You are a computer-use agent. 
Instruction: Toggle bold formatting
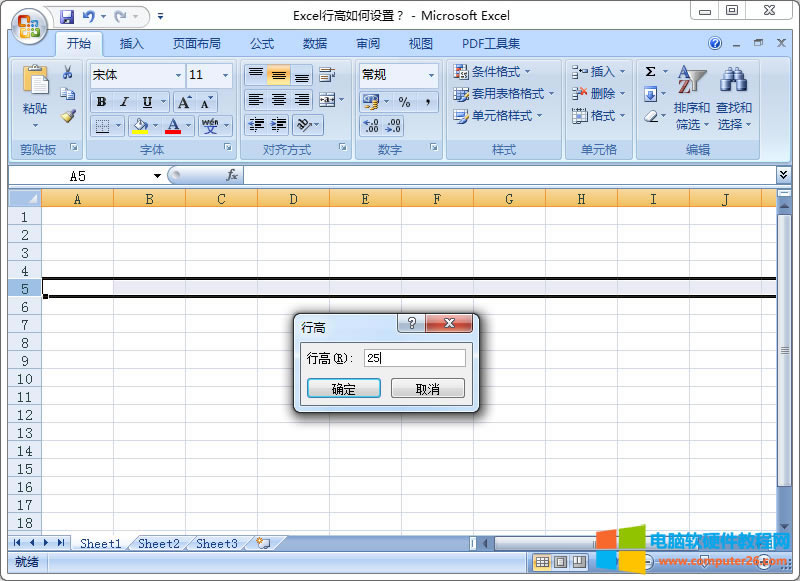100,102
